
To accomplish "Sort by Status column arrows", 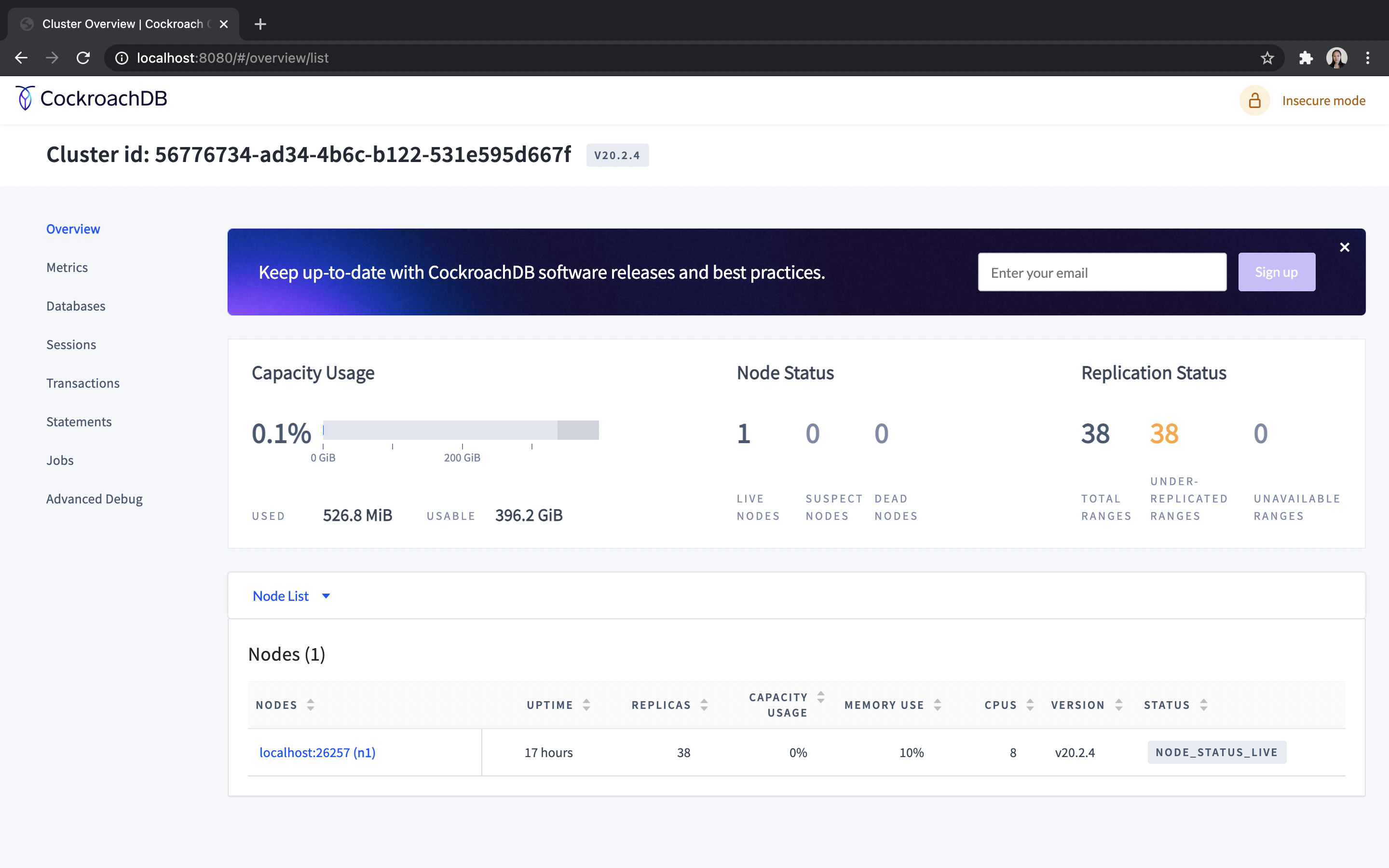I will (x=1204, y=705).
